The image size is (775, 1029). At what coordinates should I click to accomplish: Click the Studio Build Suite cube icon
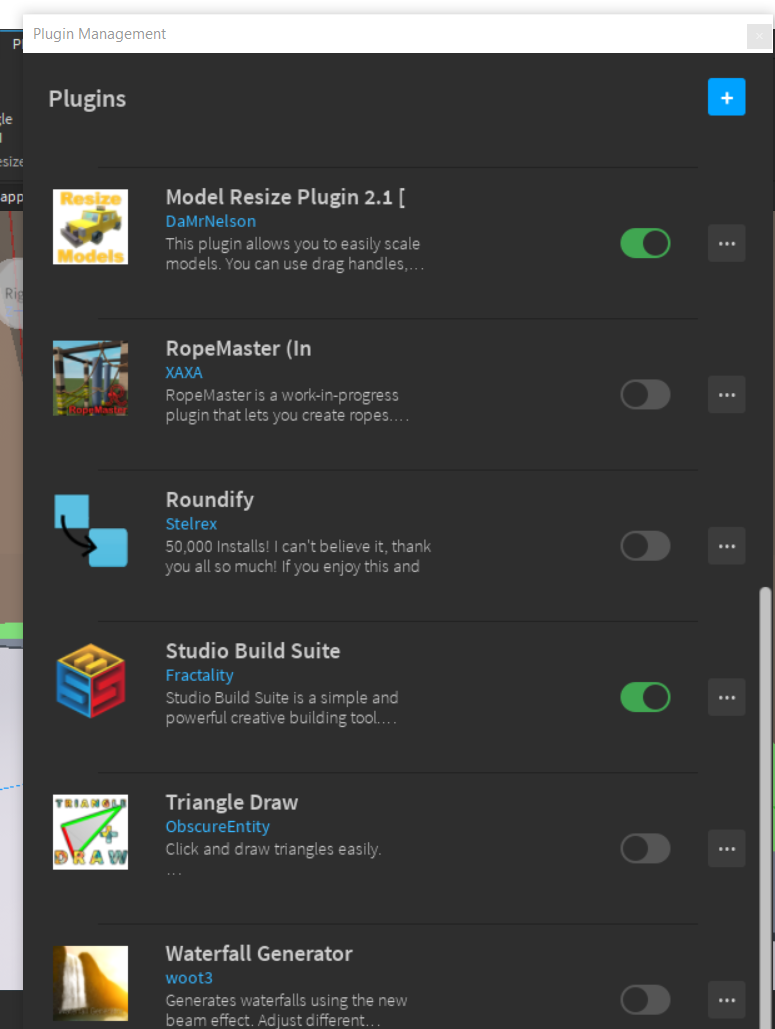click(x=90, y=681)
